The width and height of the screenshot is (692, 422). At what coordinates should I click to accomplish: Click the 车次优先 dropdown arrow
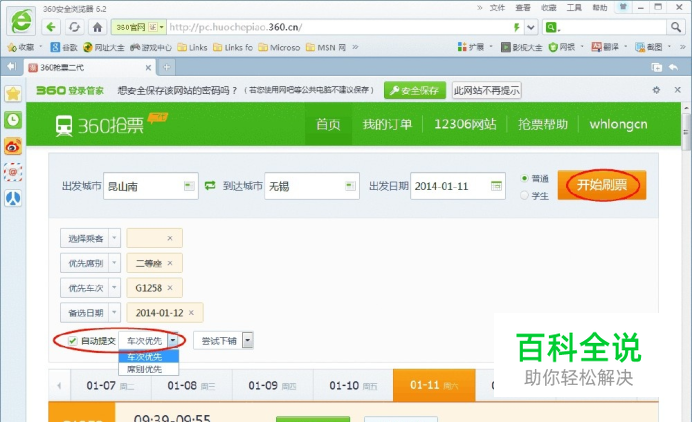(173, 340)
